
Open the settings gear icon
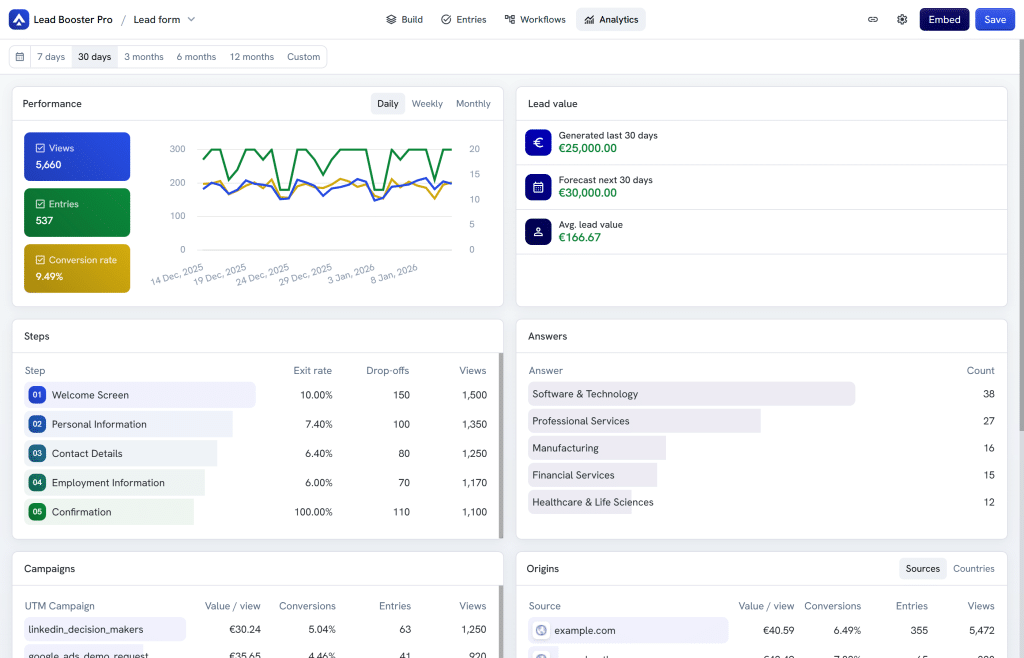pyautogui.click(x=902, y=20)
